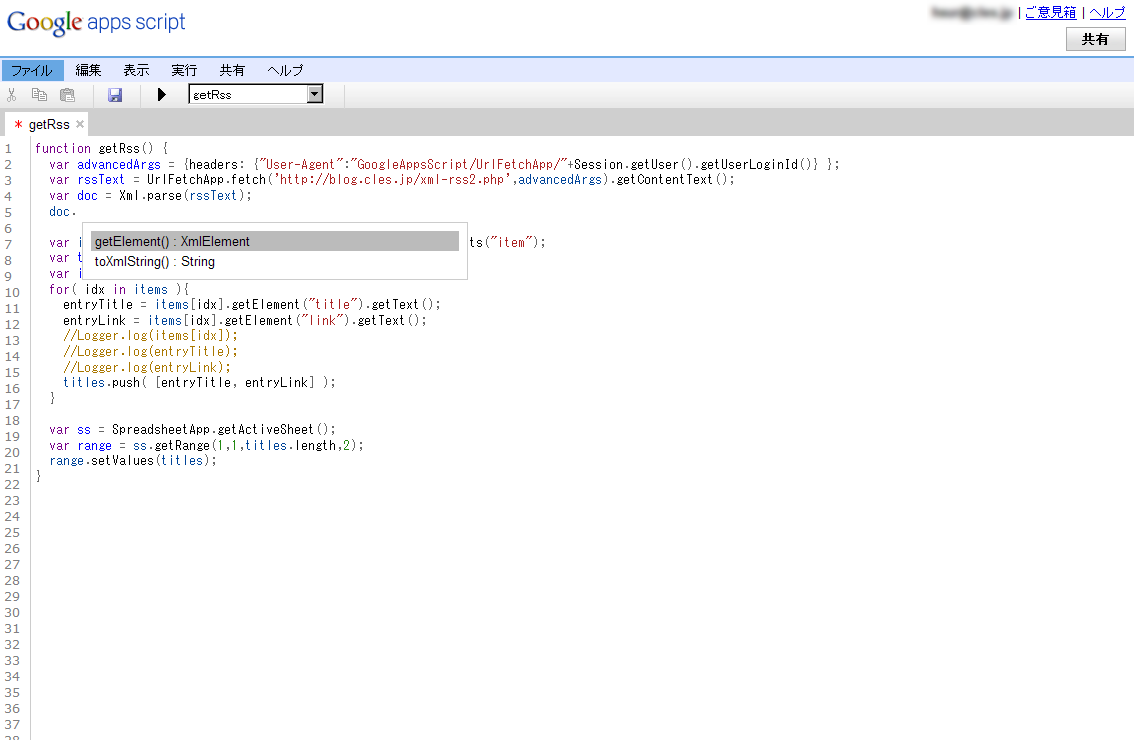Screen dimensions: 1134x748
Task: Click the Paste clipboard icon
Action: [x=67, y=94]
